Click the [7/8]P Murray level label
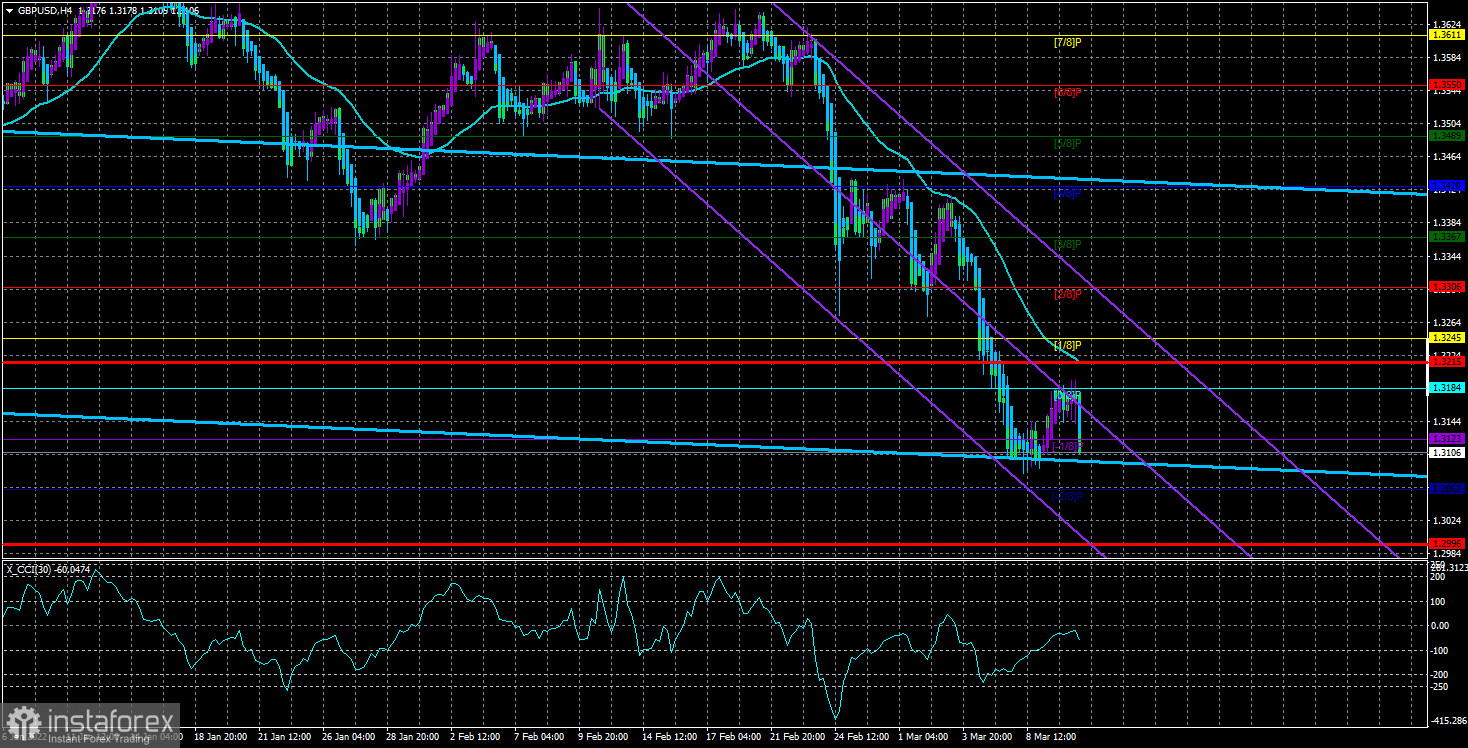Screen dimensions: 1468x748 [x=1068, y=42]
